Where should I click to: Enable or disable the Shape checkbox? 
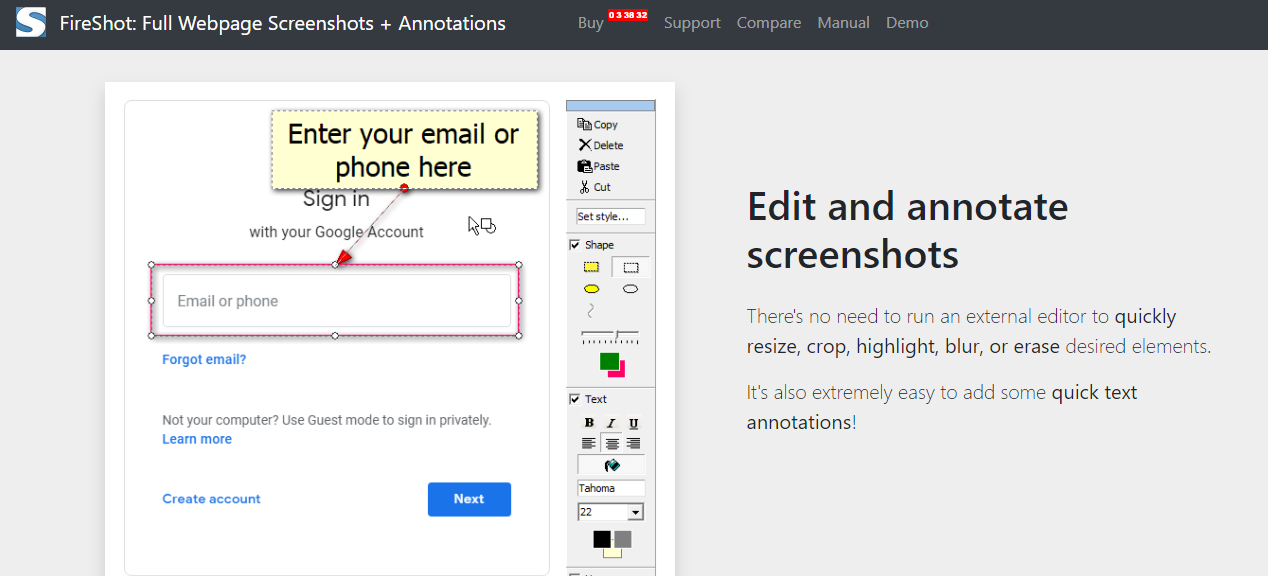click(x=574, y=245)
